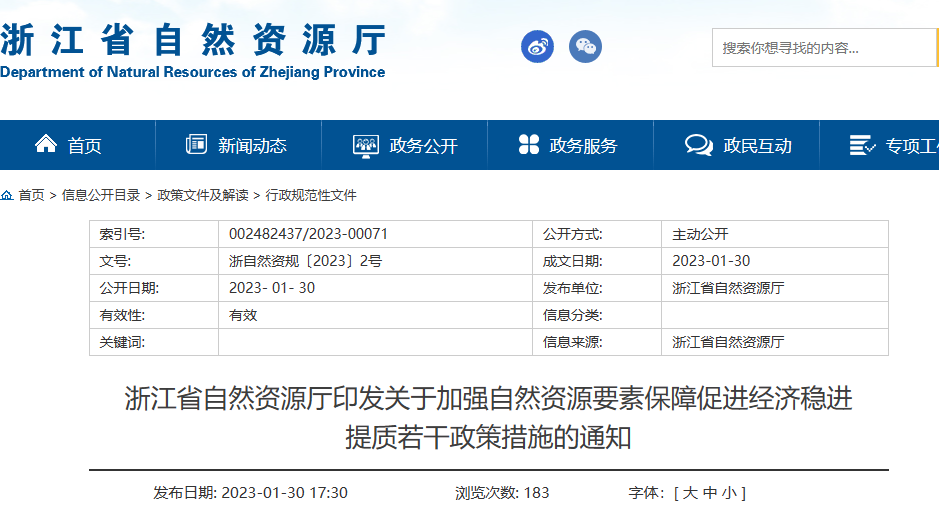Open the 新闻动态 navigation menu
The image size is (939, 514).
pyautogui.click(x=252, y=146)
